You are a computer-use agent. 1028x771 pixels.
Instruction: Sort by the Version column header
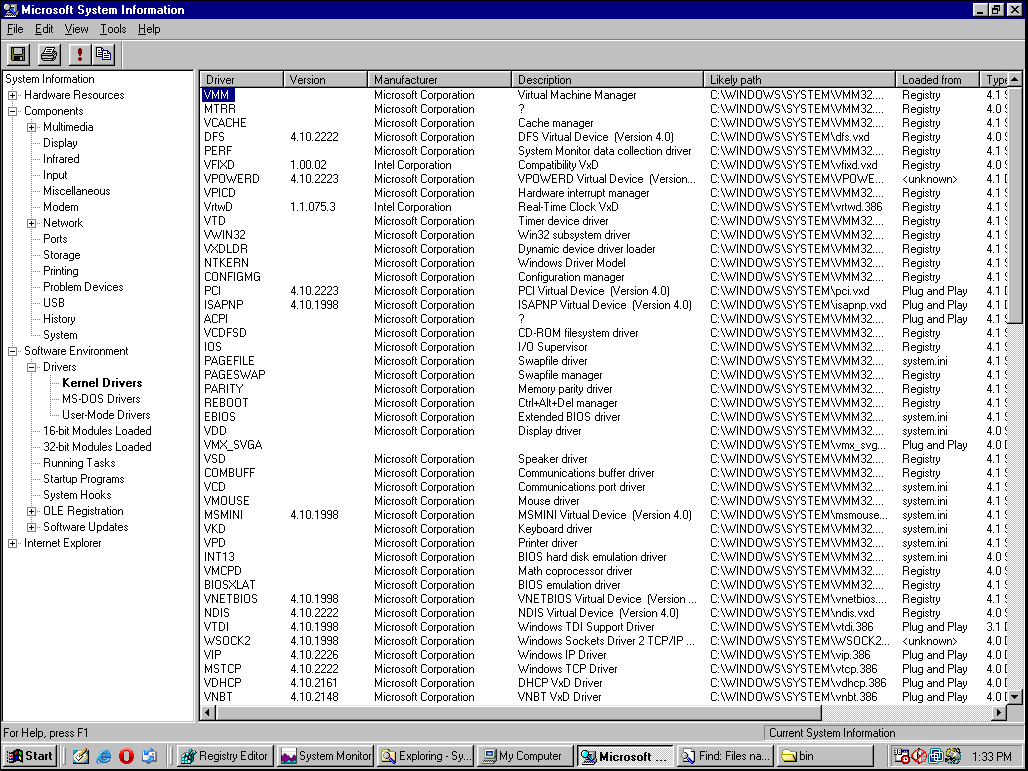(325, 79)
